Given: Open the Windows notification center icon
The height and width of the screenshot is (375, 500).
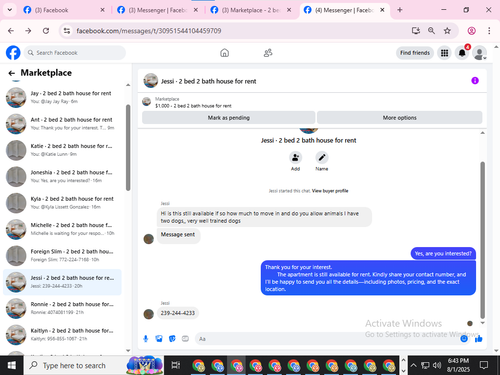Looking at the screenshot, I should (484, 365).
